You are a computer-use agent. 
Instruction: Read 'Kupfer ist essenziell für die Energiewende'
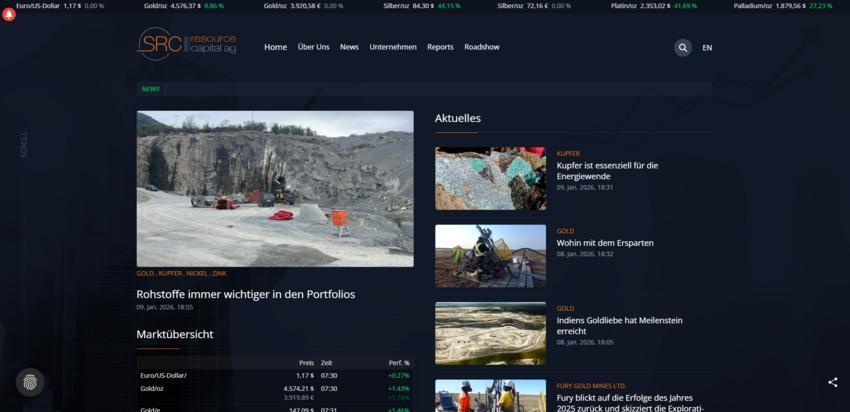[x=607, y=170]
